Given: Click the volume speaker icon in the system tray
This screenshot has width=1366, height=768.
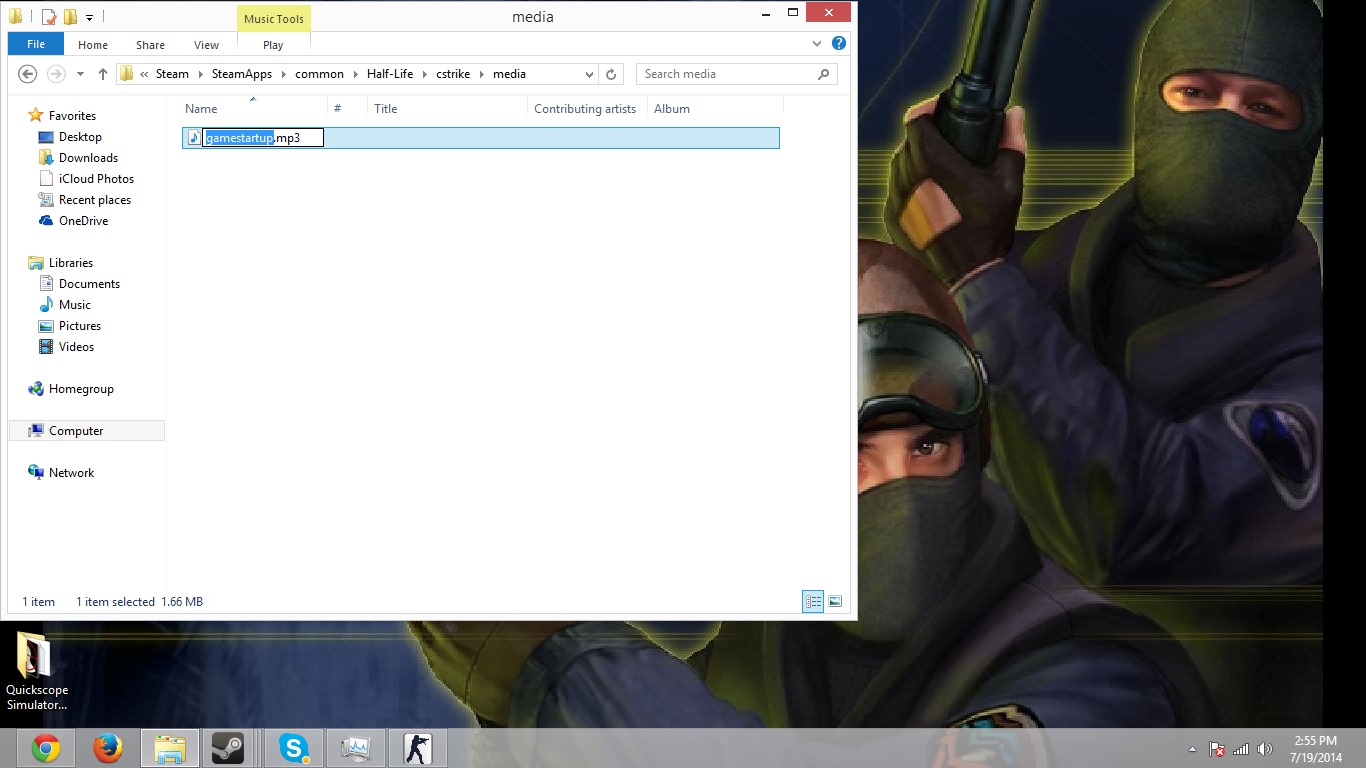Looking at the screenshot, I should point(1264,749).
